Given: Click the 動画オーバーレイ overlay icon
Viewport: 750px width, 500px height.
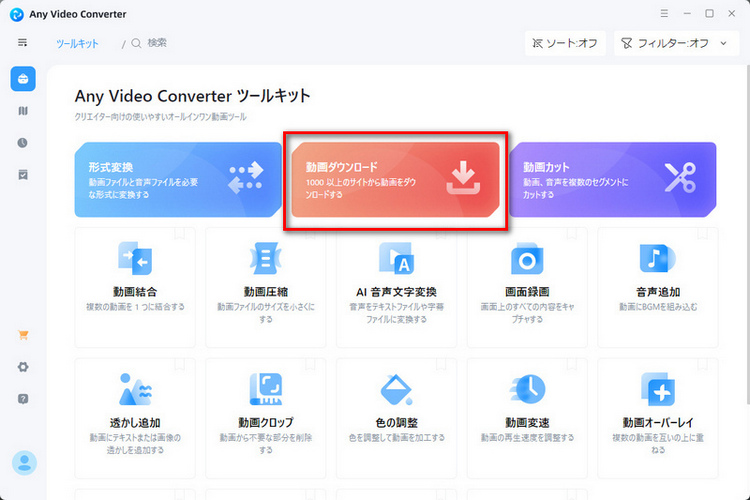Looking at the screenshot, I should click(x=658, y=389).
